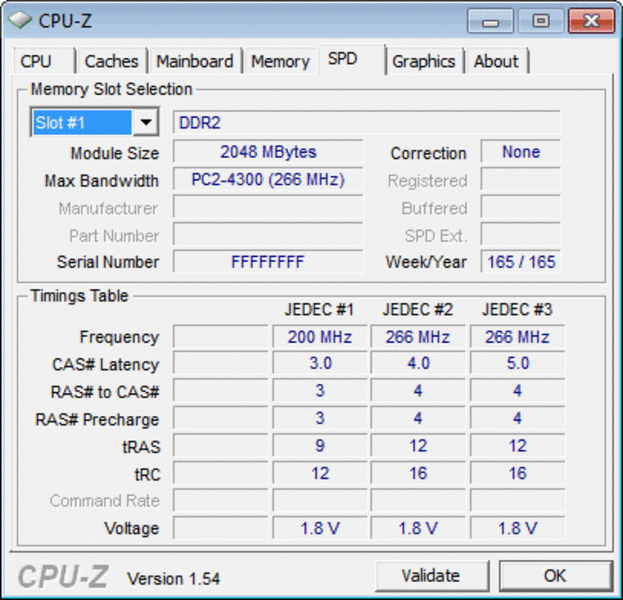This screenshot has width=623, height=600.
Task: Click the OK button
Action: point(555,575)
